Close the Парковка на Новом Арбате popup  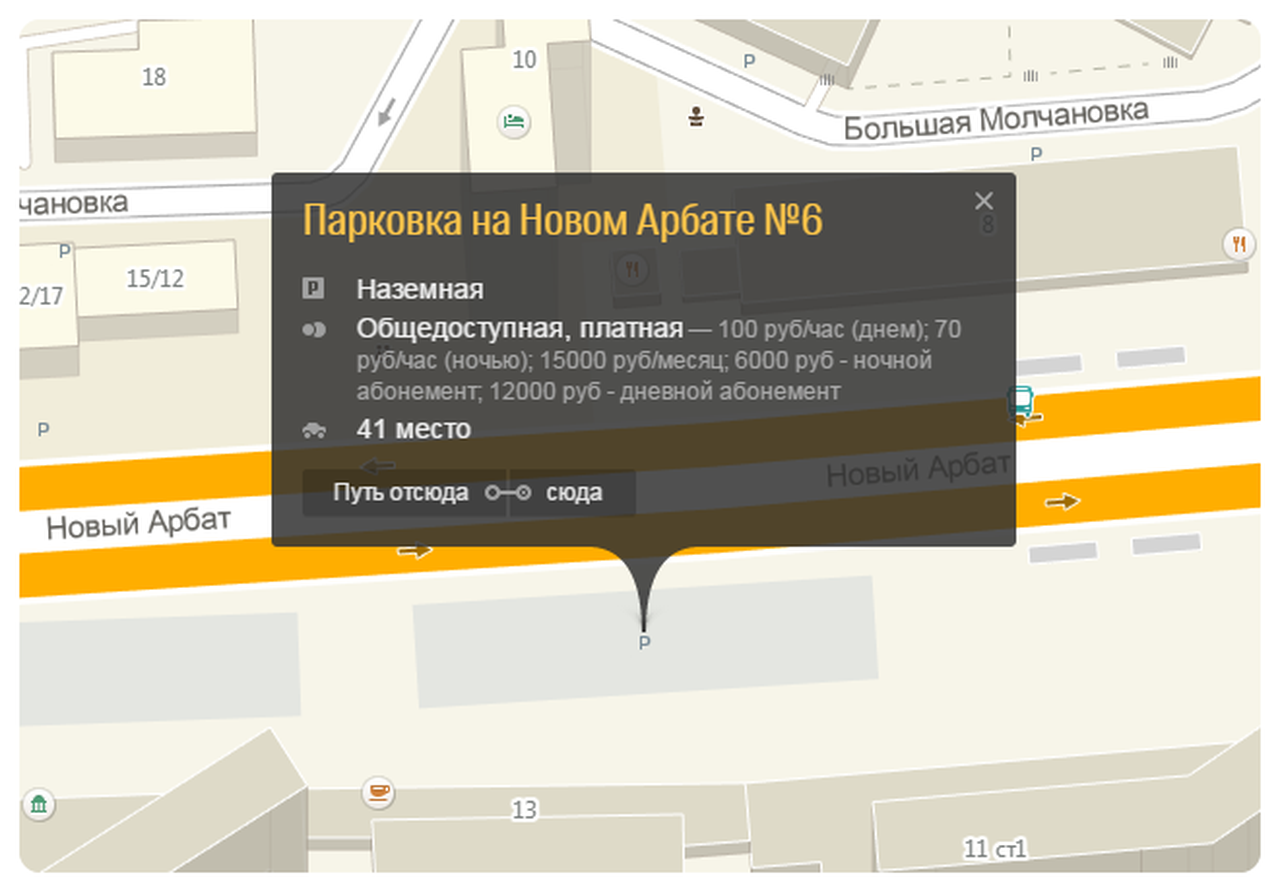coord(984,200)
